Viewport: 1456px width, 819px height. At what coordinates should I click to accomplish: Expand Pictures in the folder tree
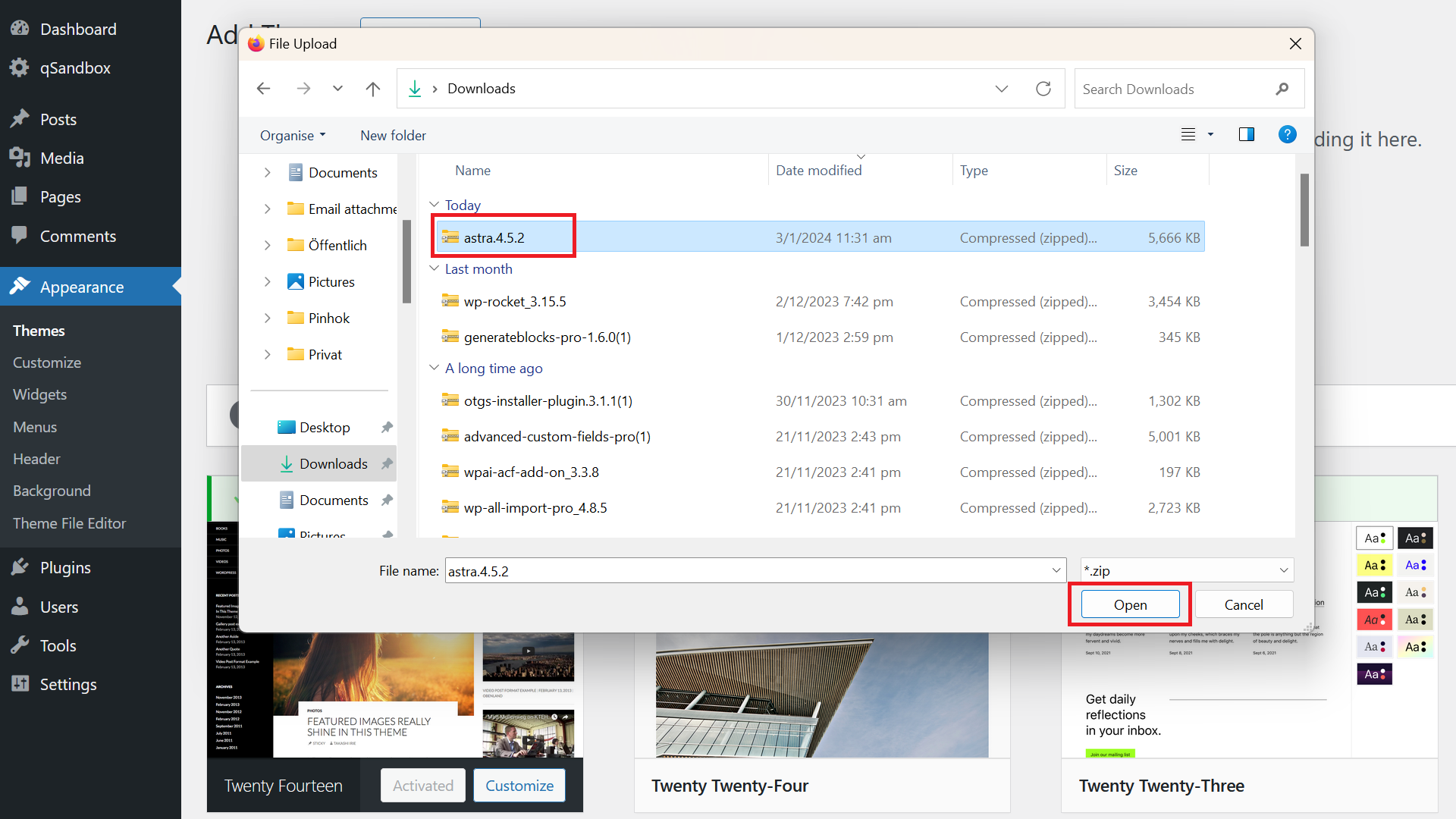click(x=267, y=281)
